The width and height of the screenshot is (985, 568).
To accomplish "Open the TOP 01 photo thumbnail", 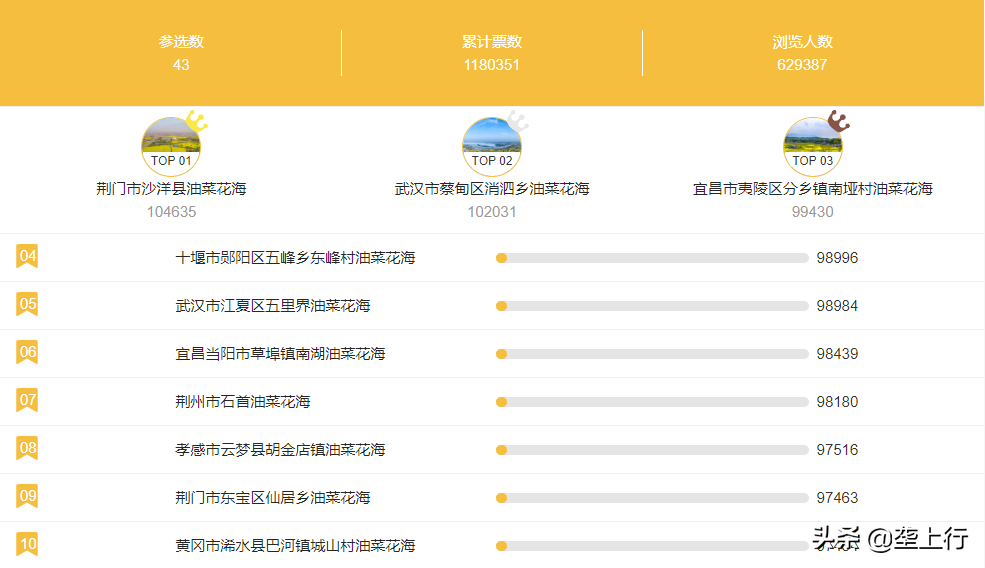I will point(171,146).
